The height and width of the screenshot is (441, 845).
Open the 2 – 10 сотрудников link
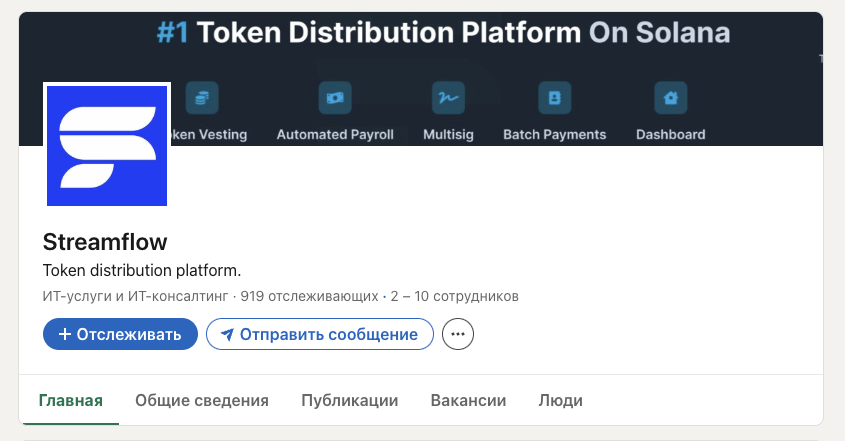pyautogui.click(x=455, y=296)
